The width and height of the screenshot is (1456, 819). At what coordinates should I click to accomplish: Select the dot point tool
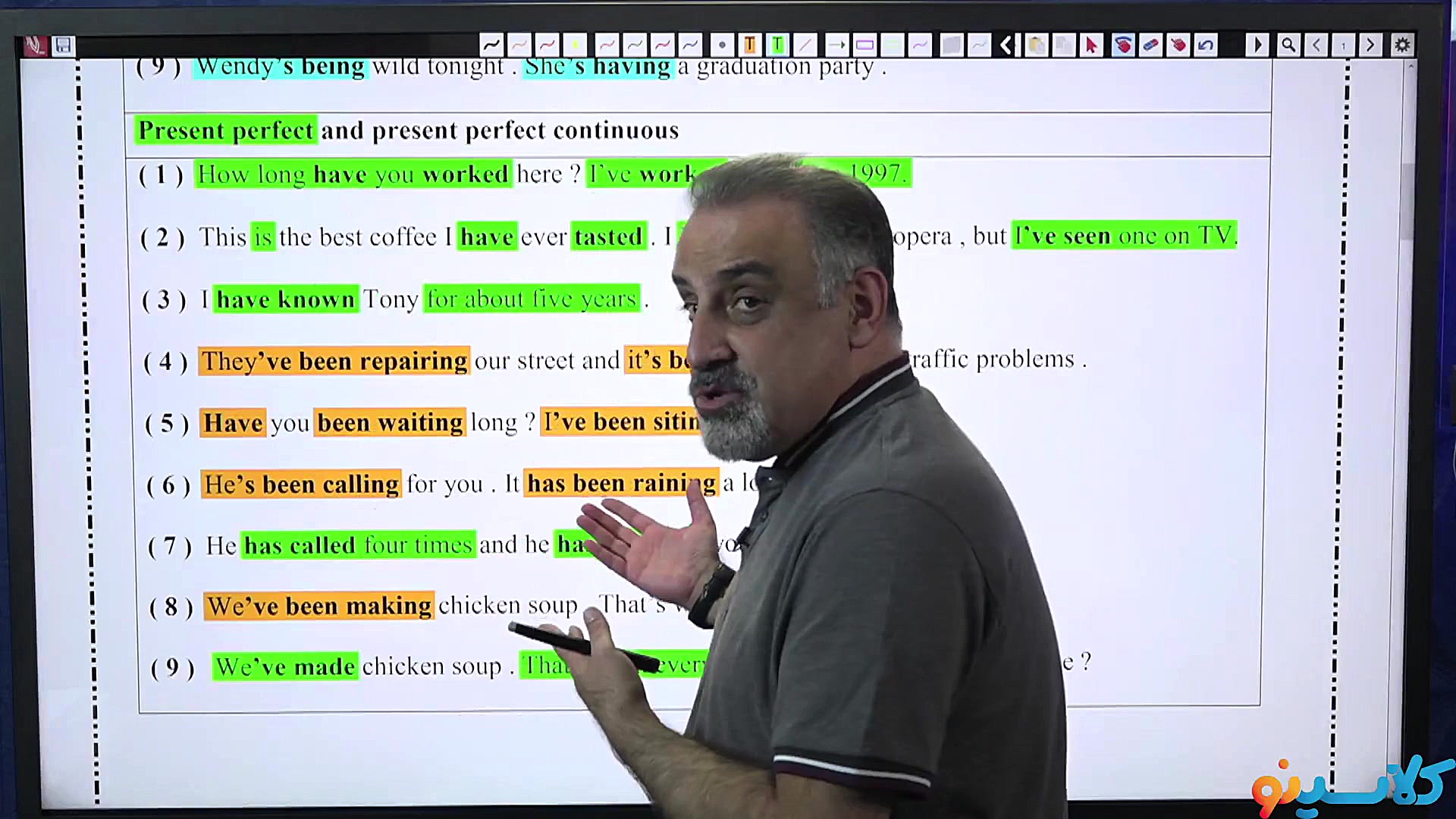tap(722, 45)
